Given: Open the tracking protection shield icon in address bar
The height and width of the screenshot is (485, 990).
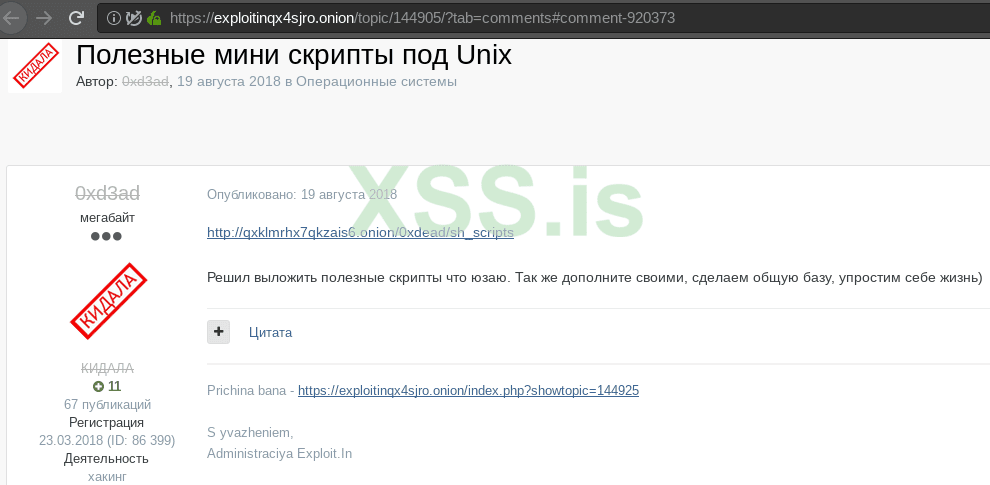Looking at the screenshot, I should coord(133,18).
